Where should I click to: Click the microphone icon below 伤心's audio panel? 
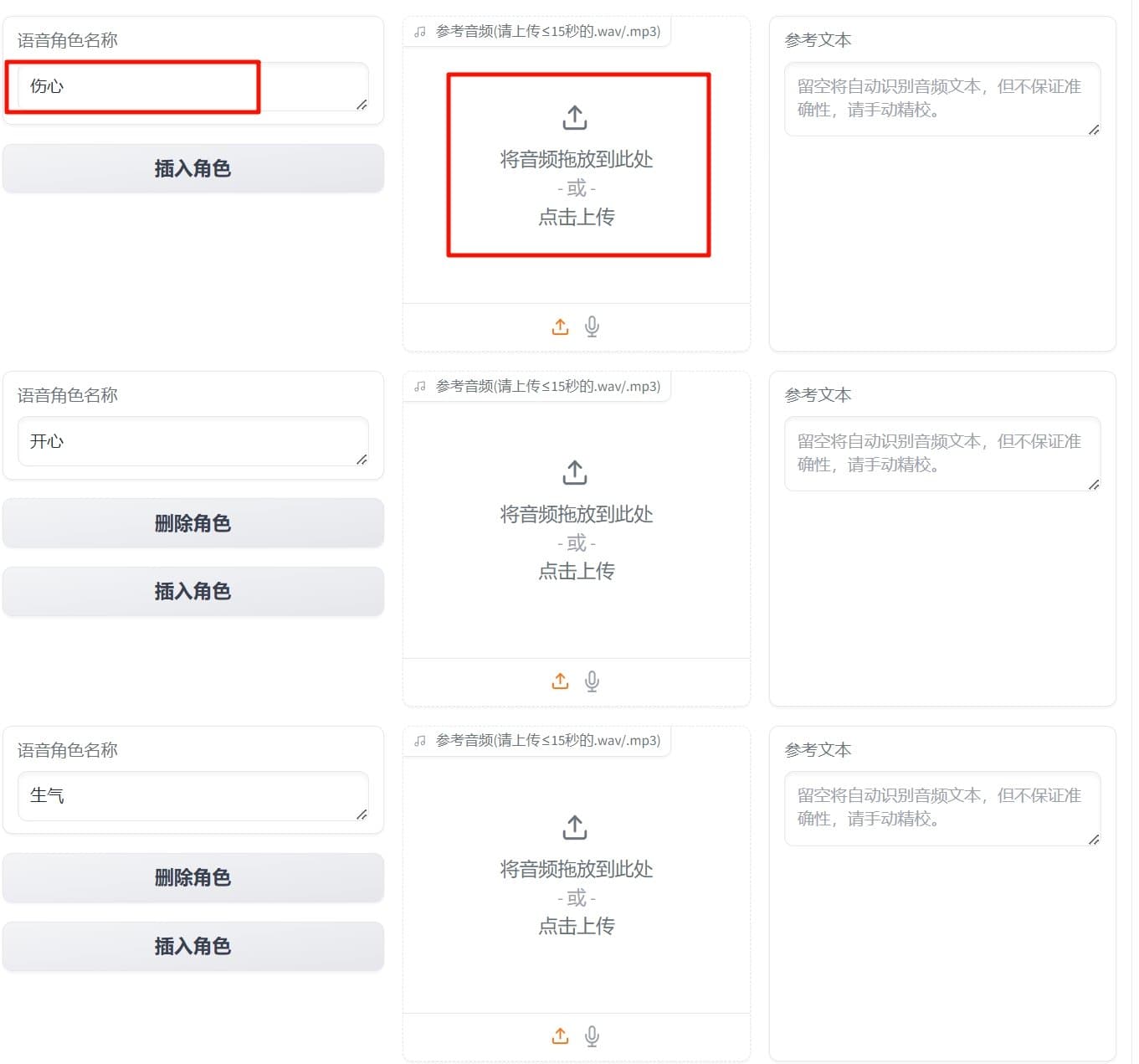[x=592, y=326]
